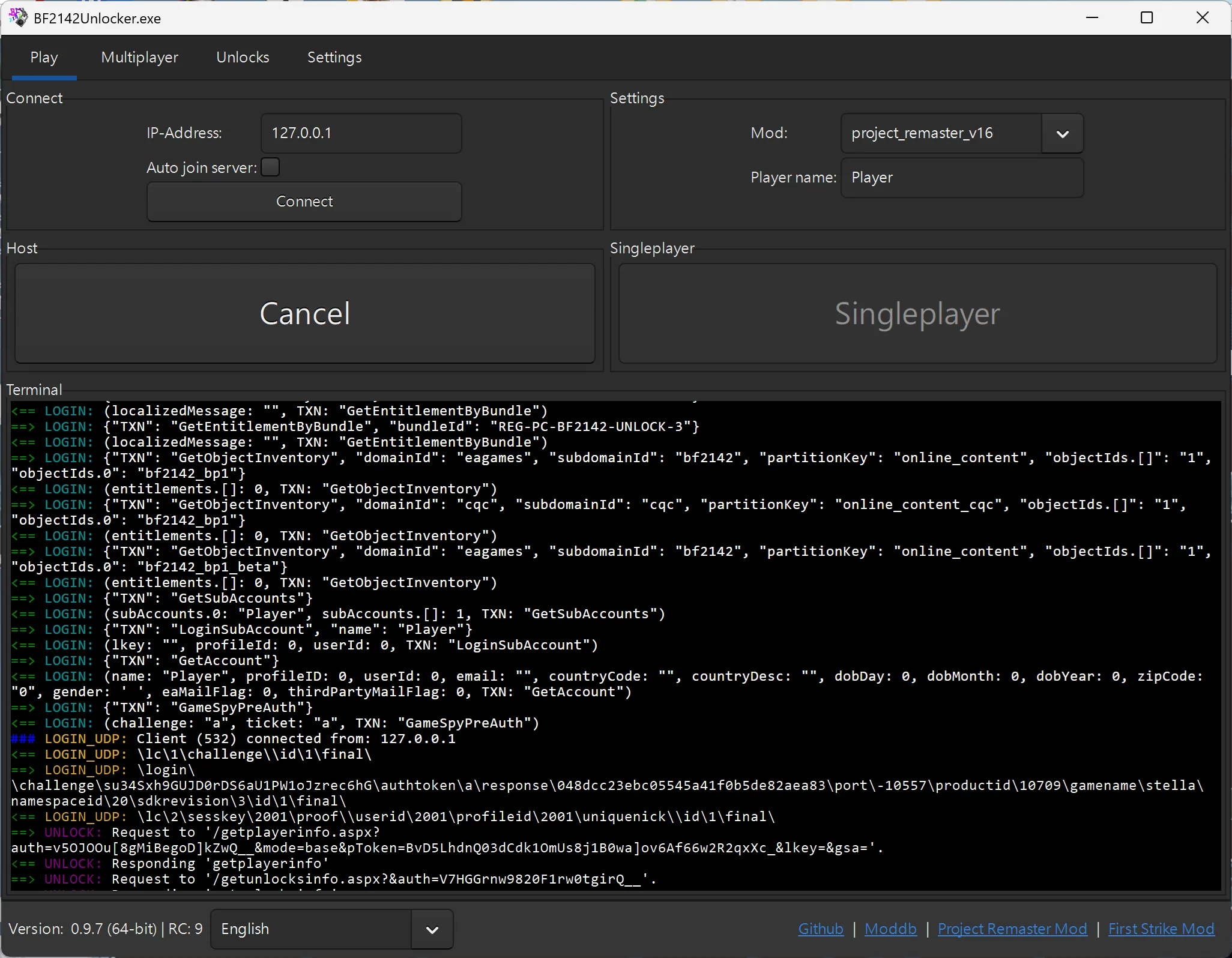The height and width of the screenshot is (958, 1232).
Task: Switch to the Play tab
Action: pyautogui.click(x=44, y=58)
